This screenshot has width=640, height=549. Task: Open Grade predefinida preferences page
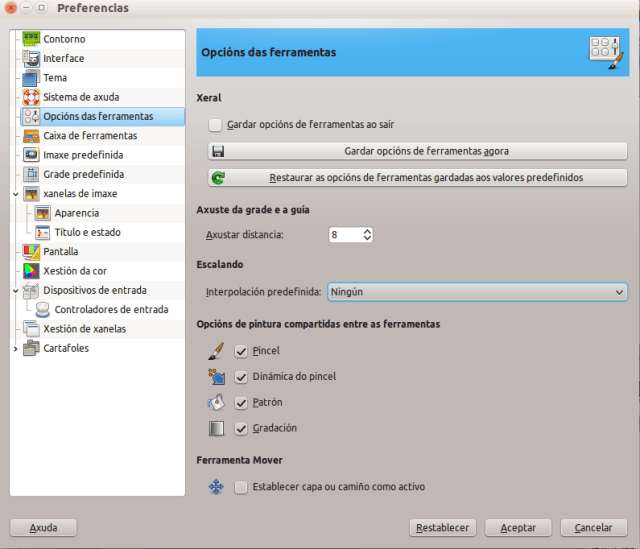click(x=84, y=174)
